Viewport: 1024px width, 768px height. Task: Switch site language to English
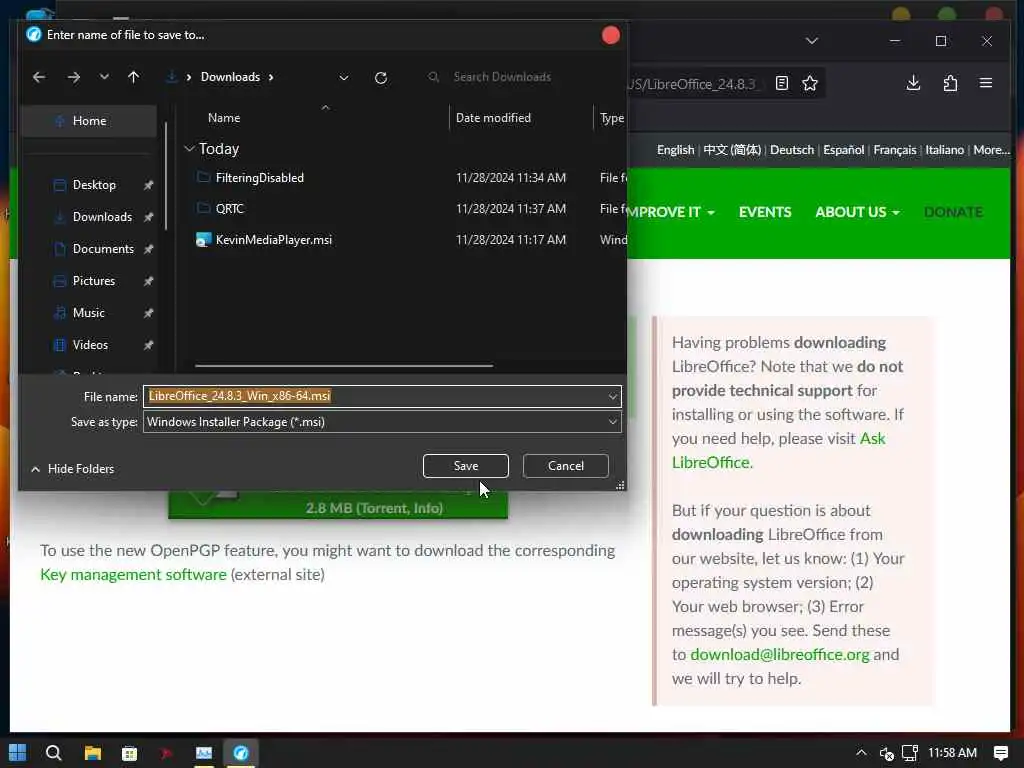(x=675, y=150)
